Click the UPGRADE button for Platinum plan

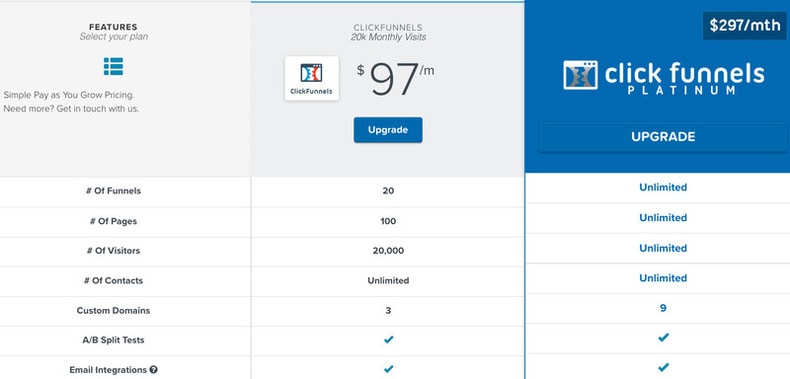coord(663,137)
